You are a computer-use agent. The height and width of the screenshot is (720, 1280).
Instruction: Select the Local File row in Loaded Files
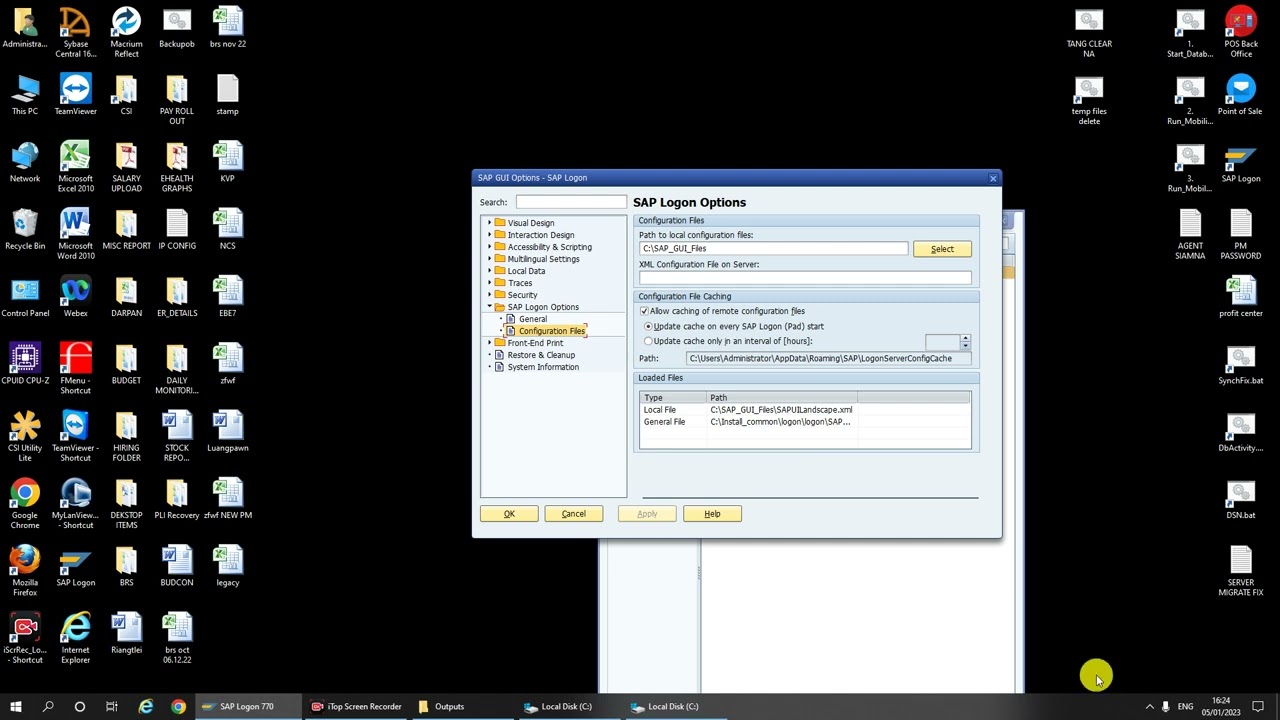[x=805, y=410]
